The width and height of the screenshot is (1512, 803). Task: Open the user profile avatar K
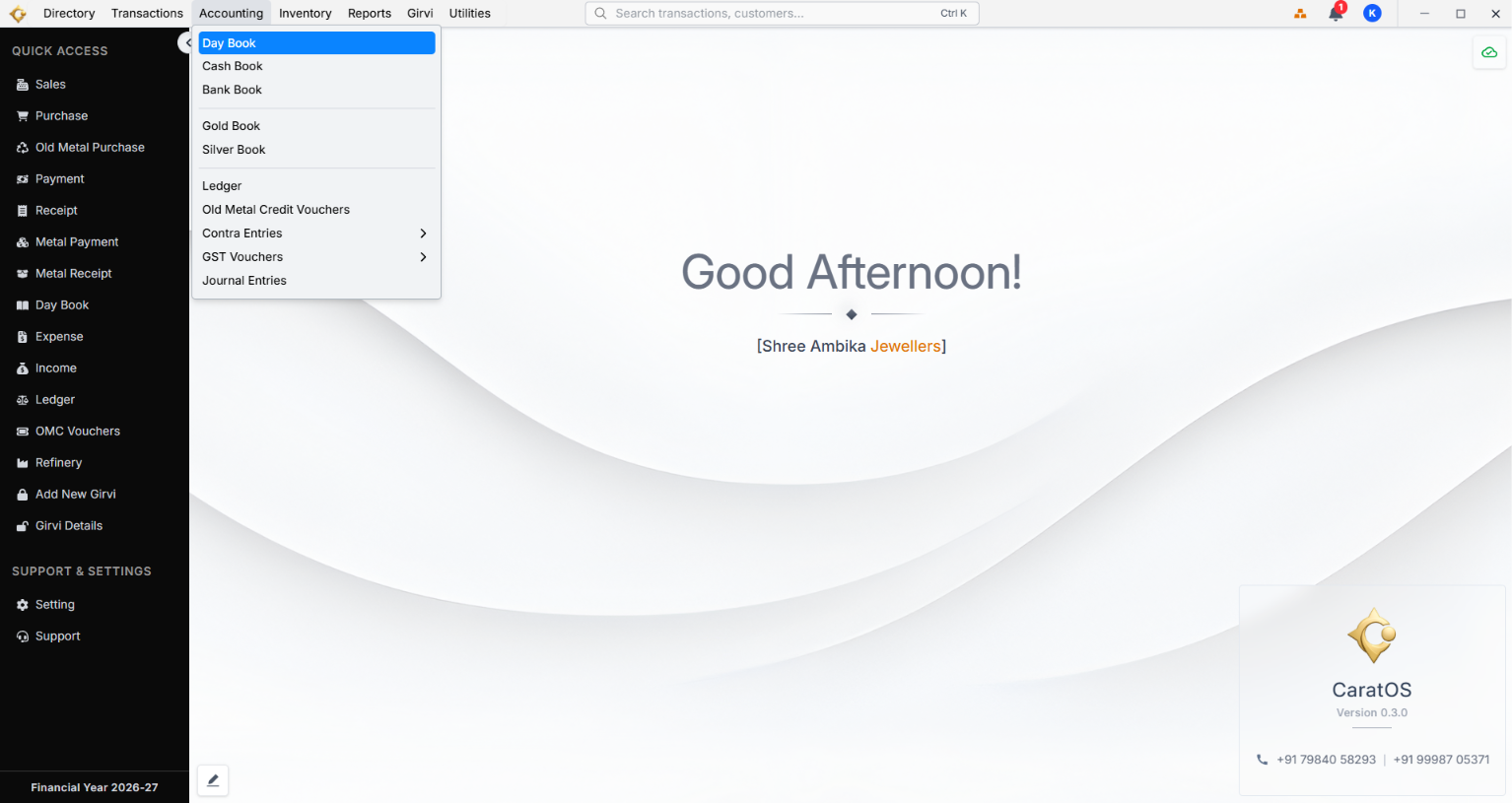1372,14
